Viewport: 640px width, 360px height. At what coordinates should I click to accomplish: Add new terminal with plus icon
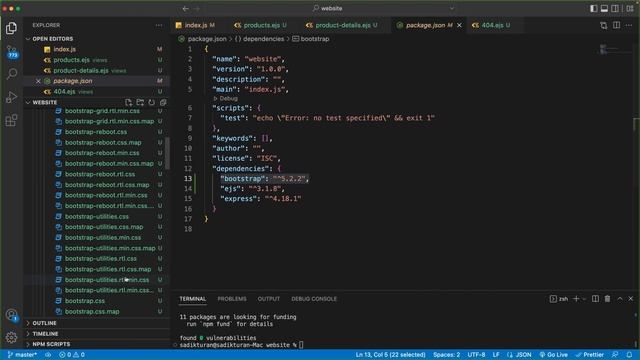point(576,299)
